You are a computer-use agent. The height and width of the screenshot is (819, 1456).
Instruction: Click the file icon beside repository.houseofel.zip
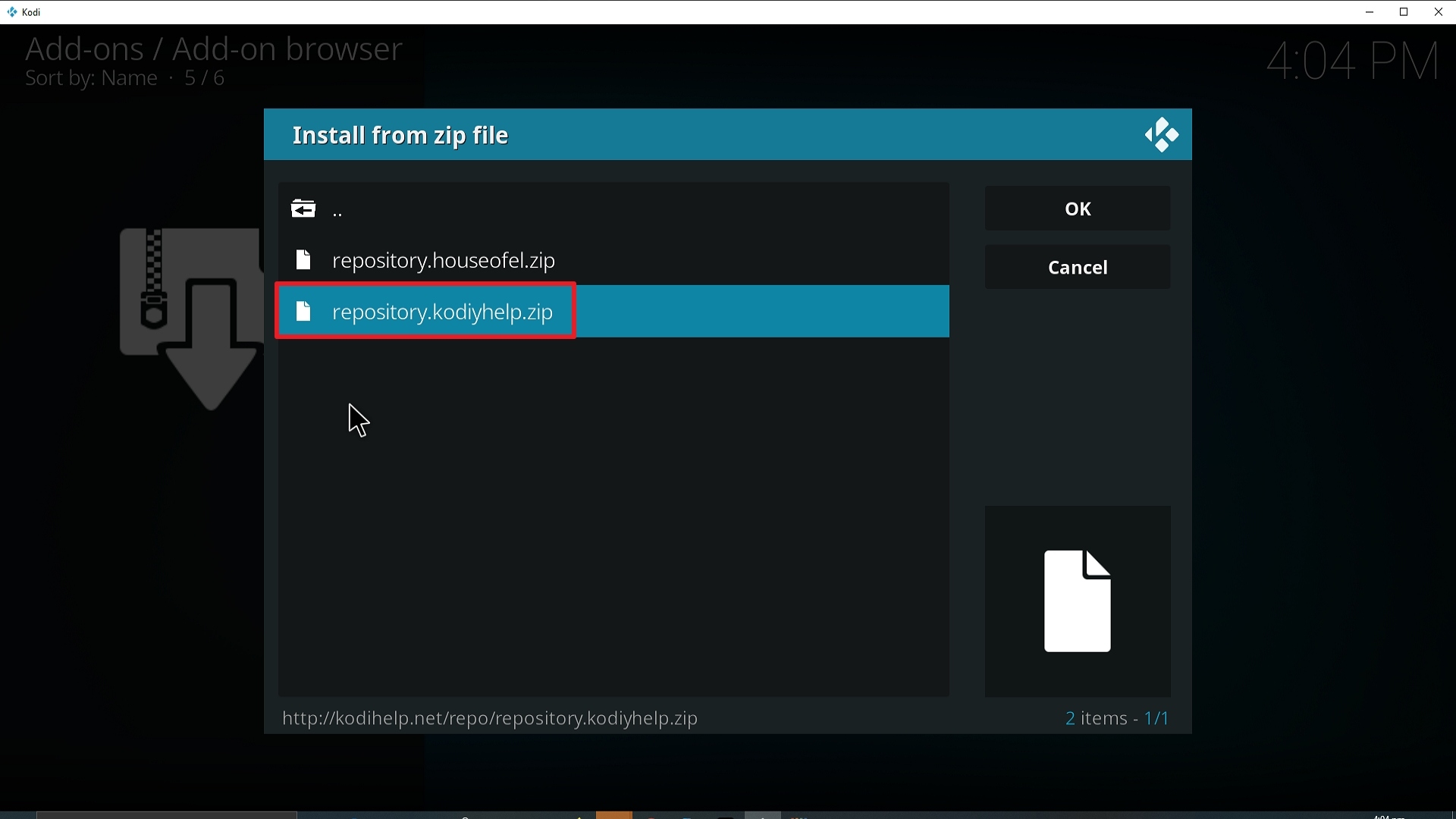pyautogui.click(x=303, y=260)
